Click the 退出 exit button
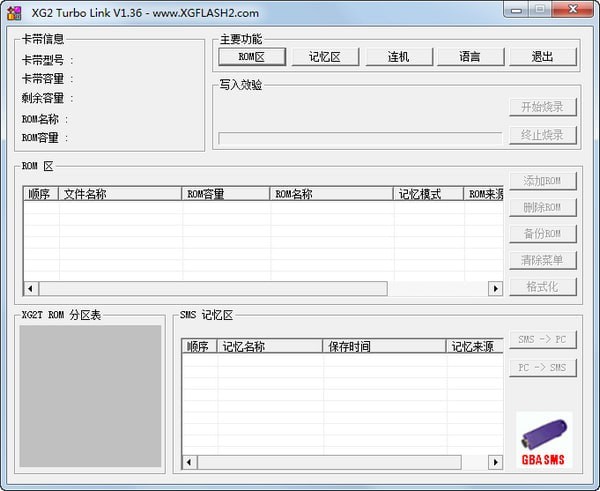The image size is (600, 491). pyautogui.click(x=542, y=57)
